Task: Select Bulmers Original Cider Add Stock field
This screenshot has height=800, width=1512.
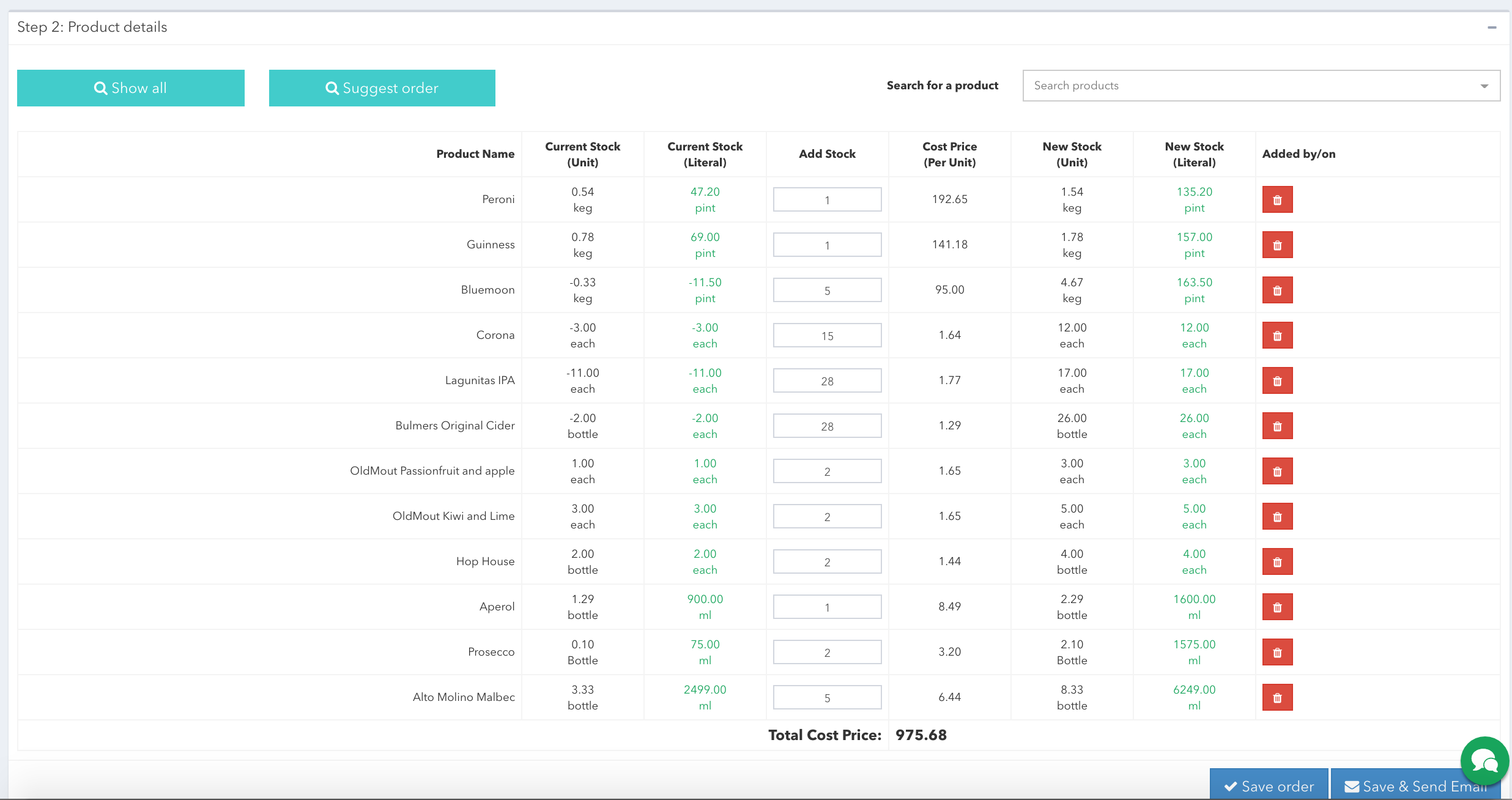Action: click(827, 426)
